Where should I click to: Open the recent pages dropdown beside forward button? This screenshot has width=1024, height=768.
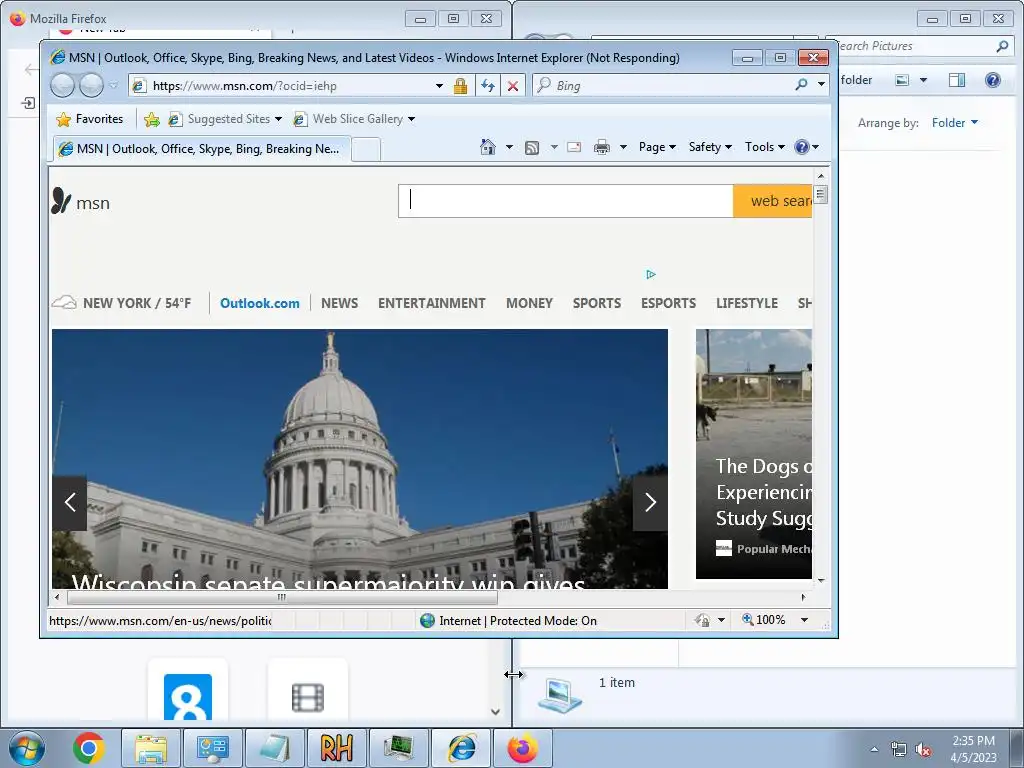(x=114, y=86)
